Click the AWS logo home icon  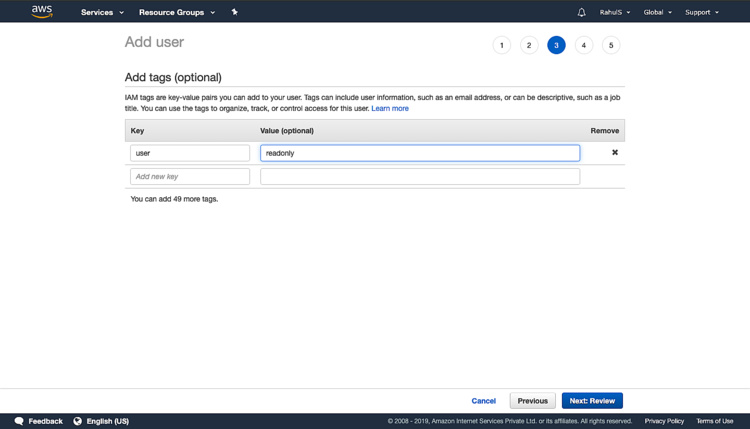pos(41,12)
